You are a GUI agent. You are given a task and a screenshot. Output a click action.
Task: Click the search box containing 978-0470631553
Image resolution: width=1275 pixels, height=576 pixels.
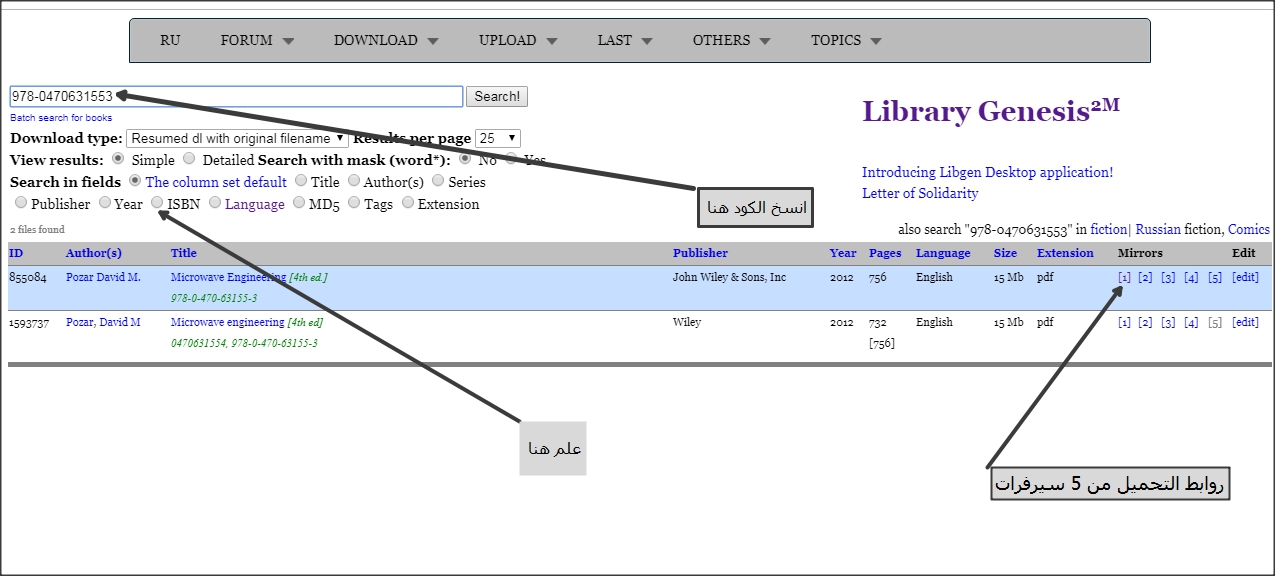(x=236, y=96)
